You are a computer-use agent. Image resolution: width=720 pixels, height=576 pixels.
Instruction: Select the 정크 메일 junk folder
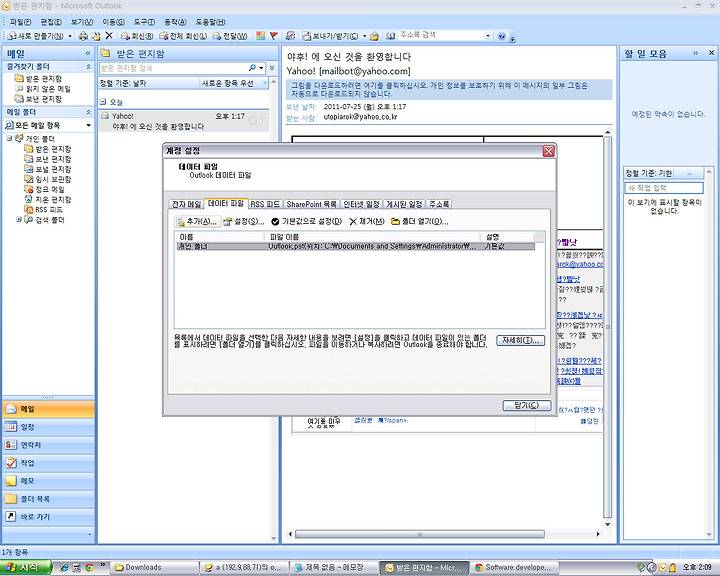click(45, 189)
